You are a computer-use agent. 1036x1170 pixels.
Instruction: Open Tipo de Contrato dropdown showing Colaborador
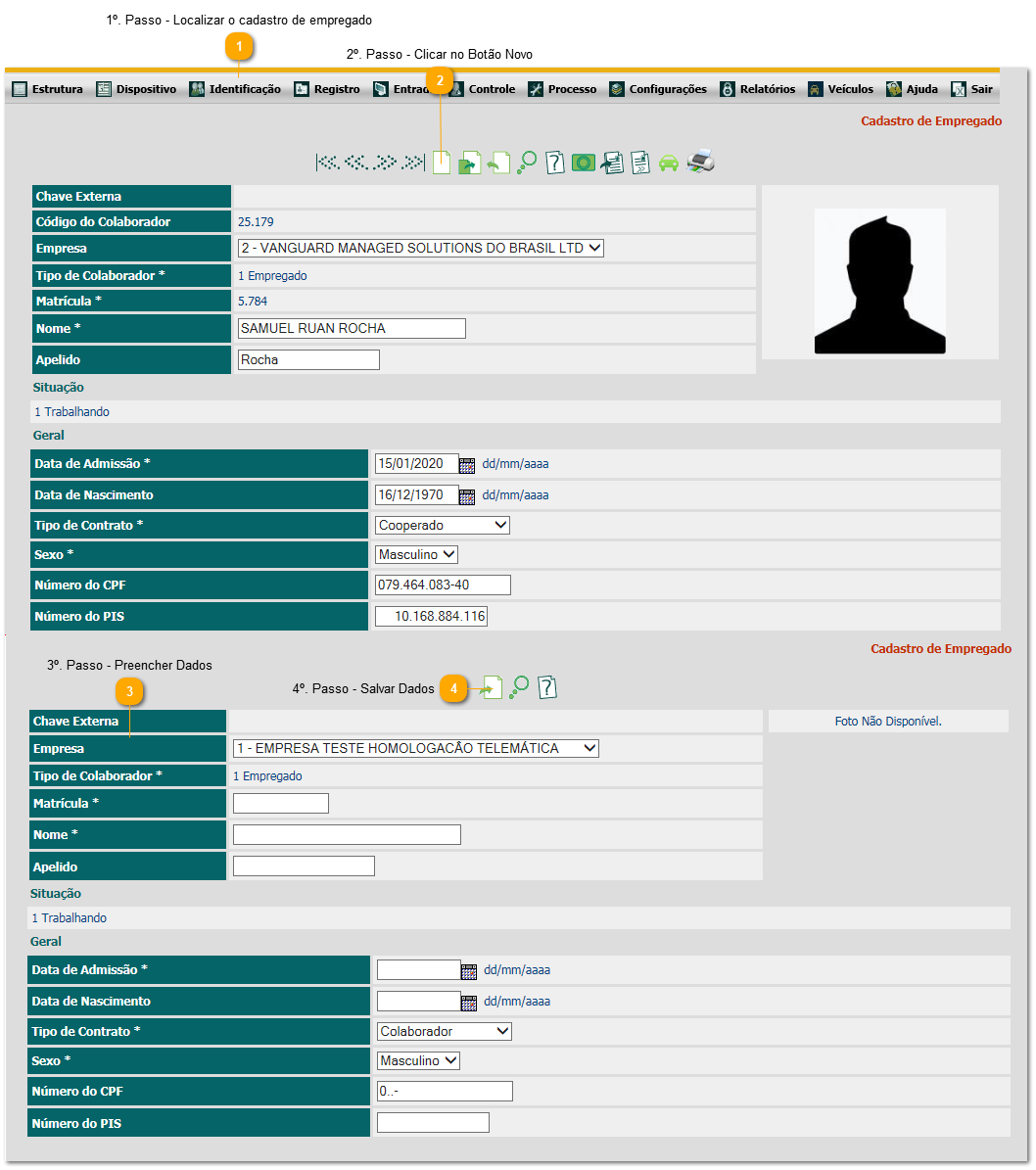click(445, 1032)
